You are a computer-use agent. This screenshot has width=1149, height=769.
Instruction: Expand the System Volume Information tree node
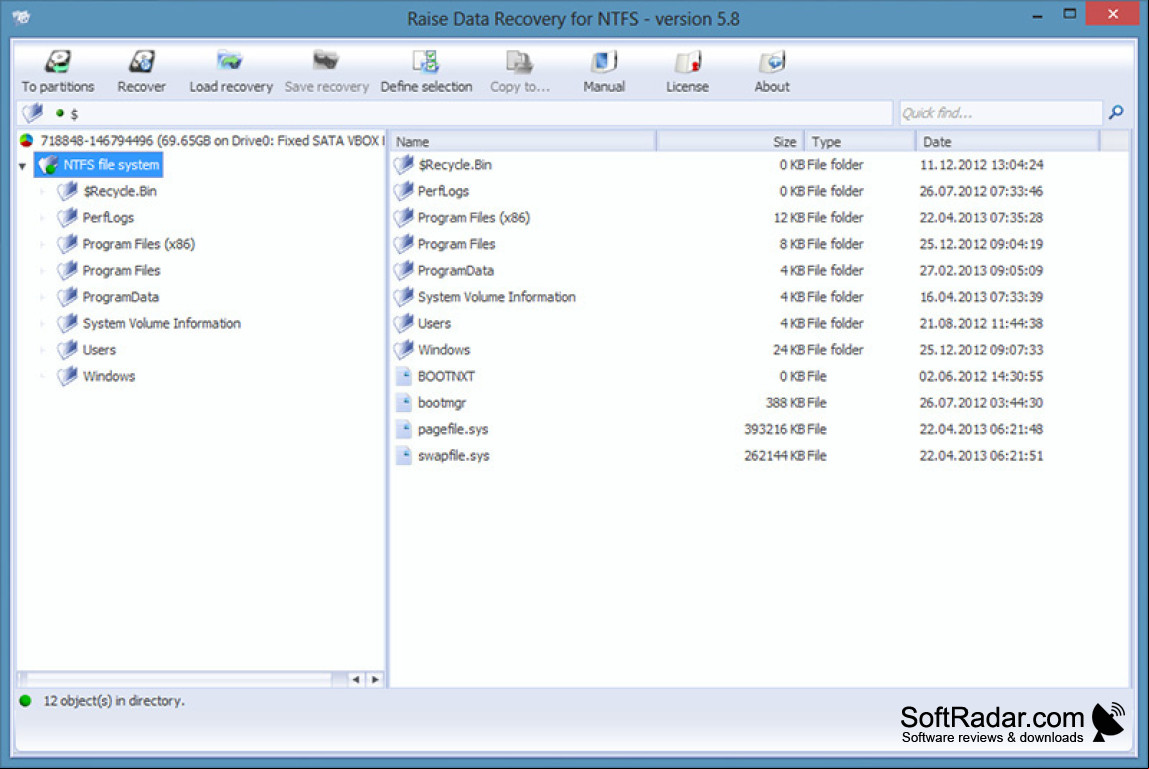click(43, 324)
